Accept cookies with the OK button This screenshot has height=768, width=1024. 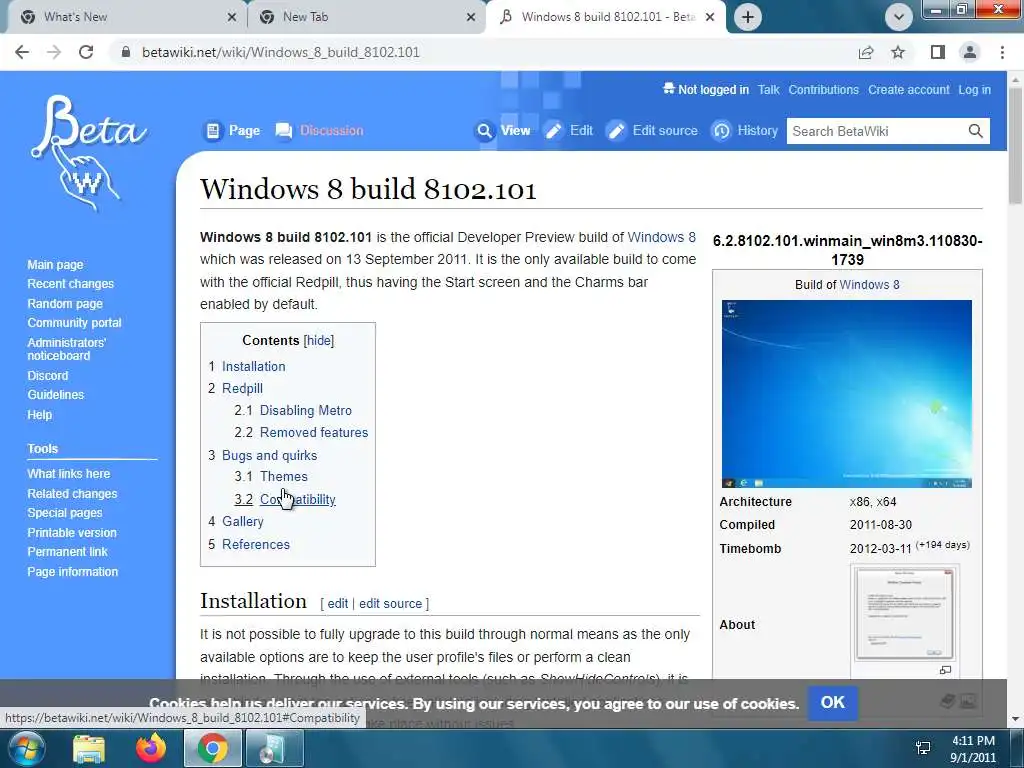coord(833,703)
